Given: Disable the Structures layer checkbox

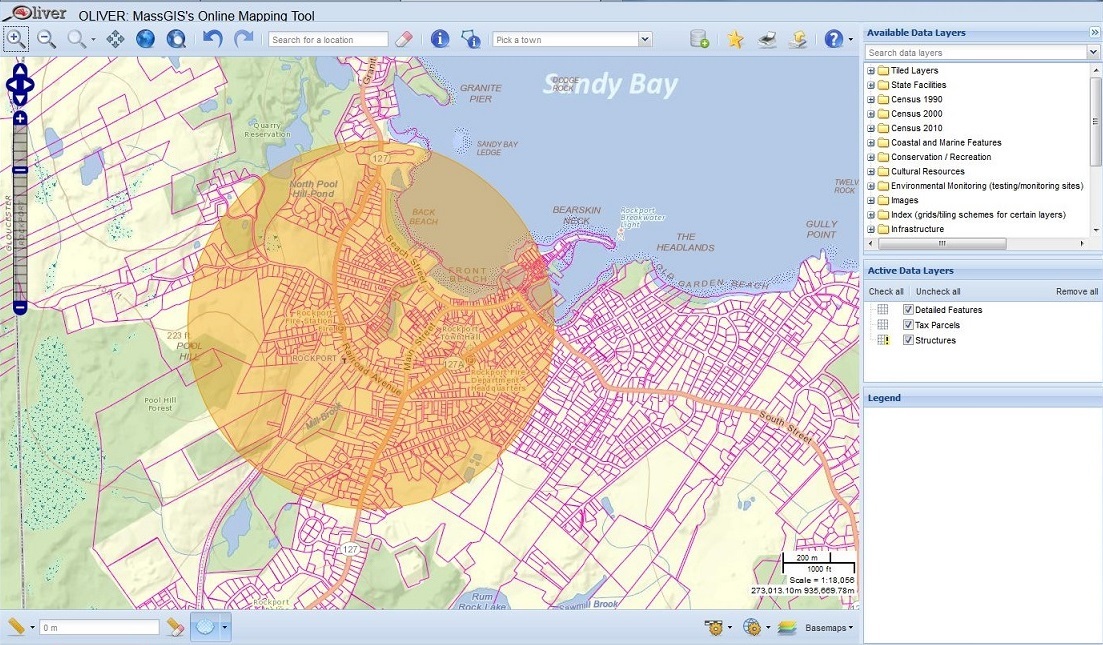Looking at the screenshot, I should (x=908, y=340).
